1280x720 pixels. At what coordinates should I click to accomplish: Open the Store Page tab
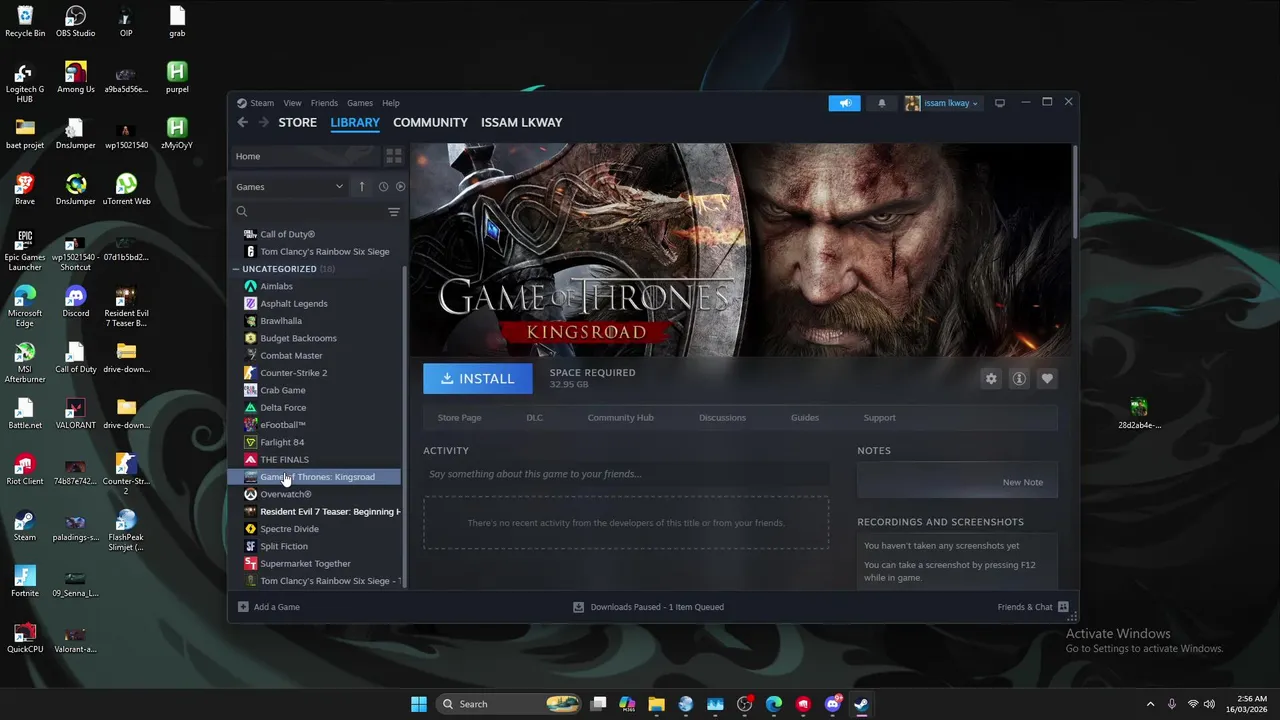(x=459, y=418)
